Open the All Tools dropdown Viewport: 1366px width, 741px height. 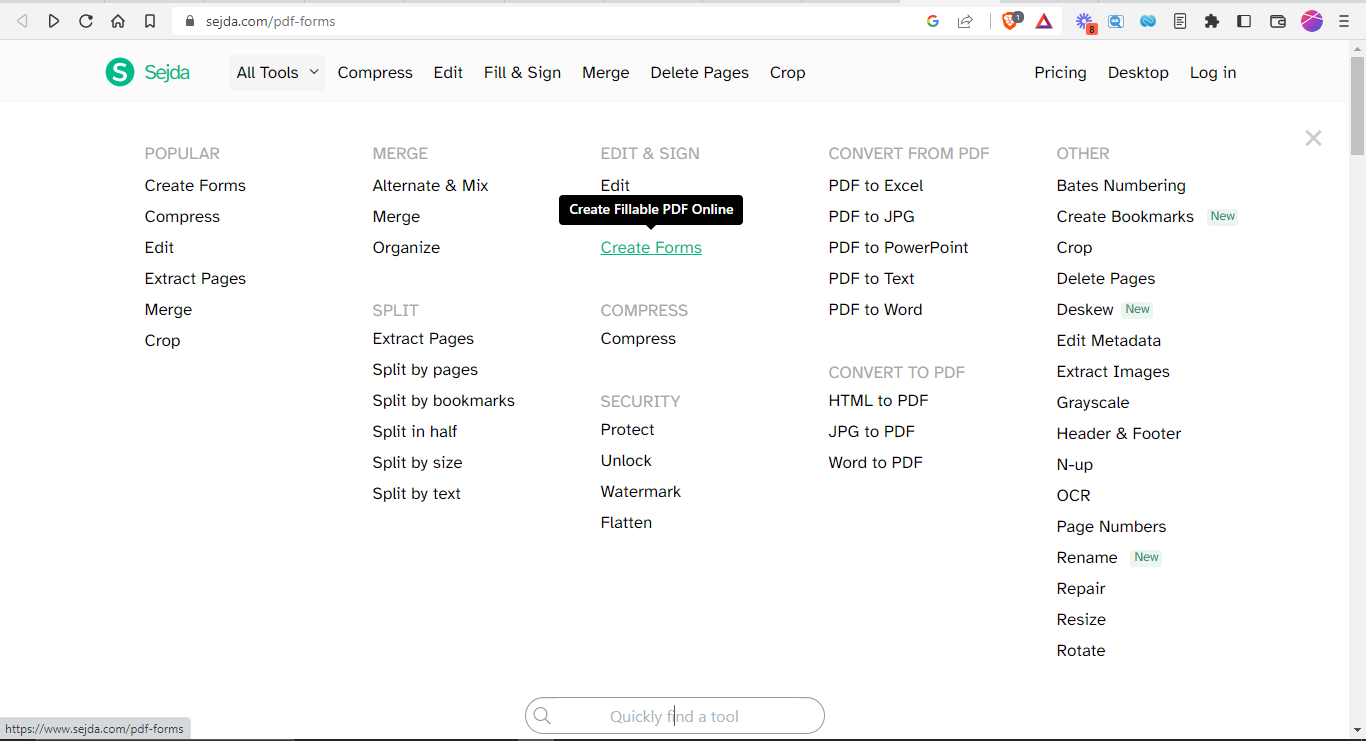276,72
